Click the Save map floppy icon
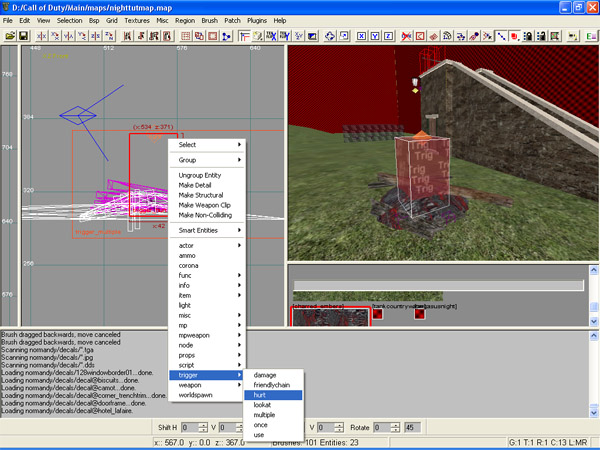This screenshot has height=450, width=600. coord(23,36)
